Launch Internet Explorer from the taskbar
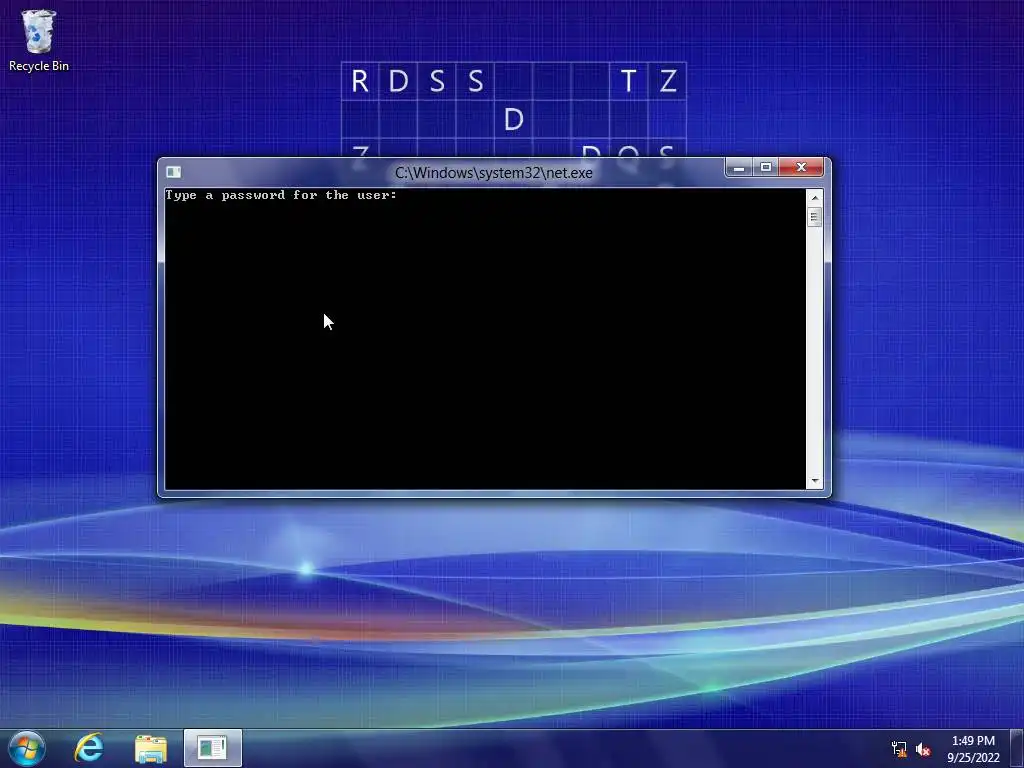1024x768 pixels. [x=89, y=748]
